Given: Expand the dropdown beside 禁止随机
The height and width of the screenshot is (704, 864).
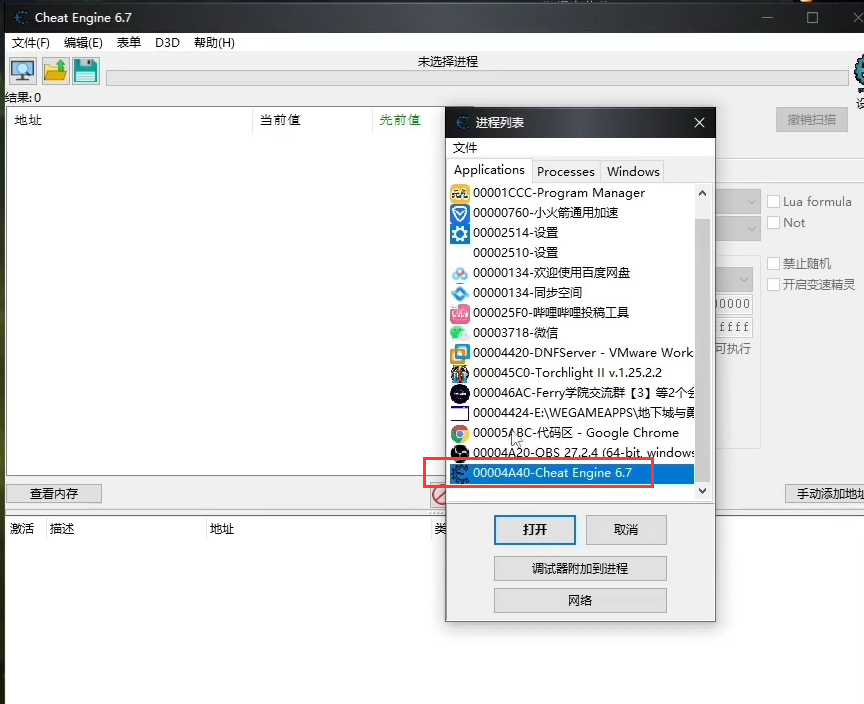Looking at the screenshot, I should coord(744,280).
